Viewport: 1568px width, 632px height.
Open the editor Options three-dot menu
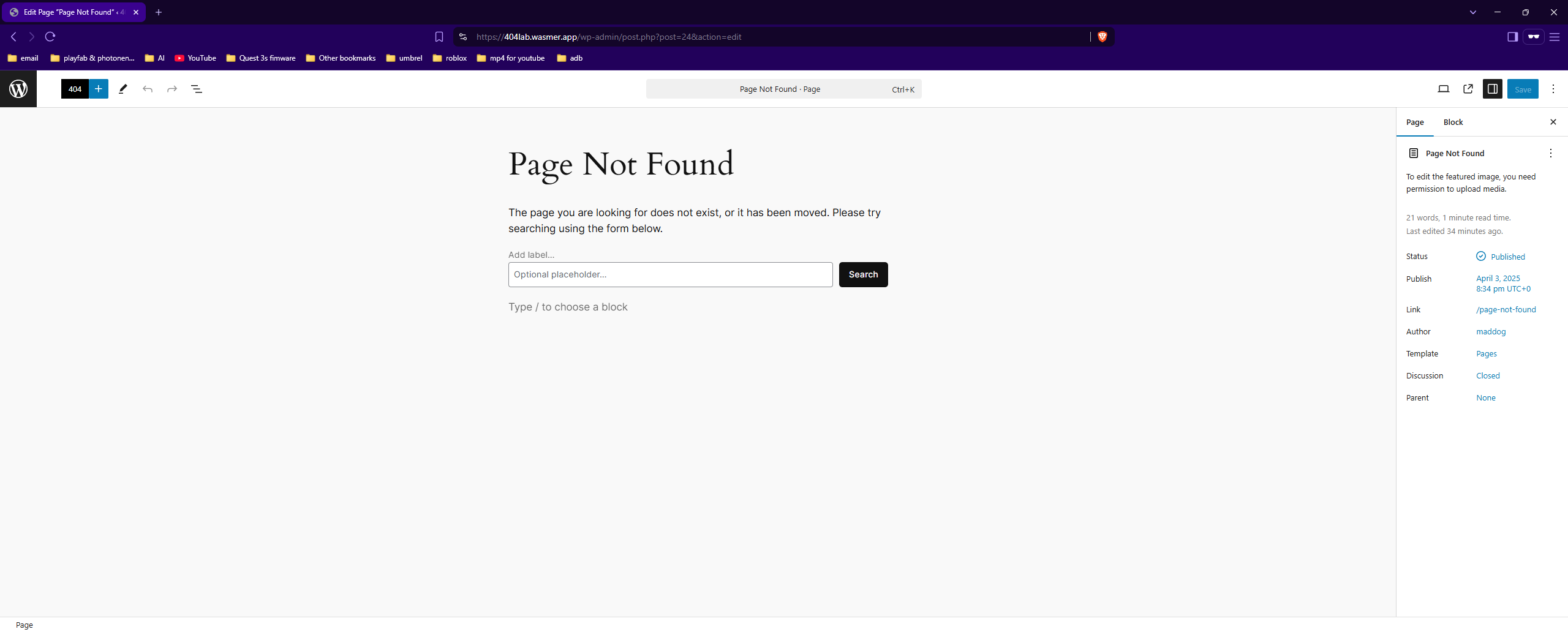pos(1553,89)
